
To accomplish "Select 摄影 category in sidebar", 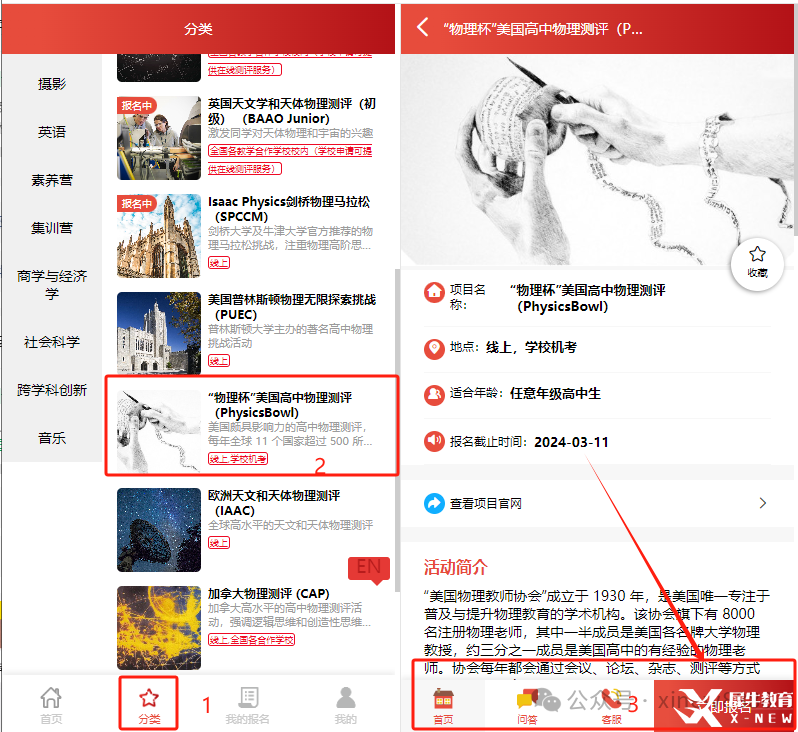I will pyautogui.click(x=51, y=84).
